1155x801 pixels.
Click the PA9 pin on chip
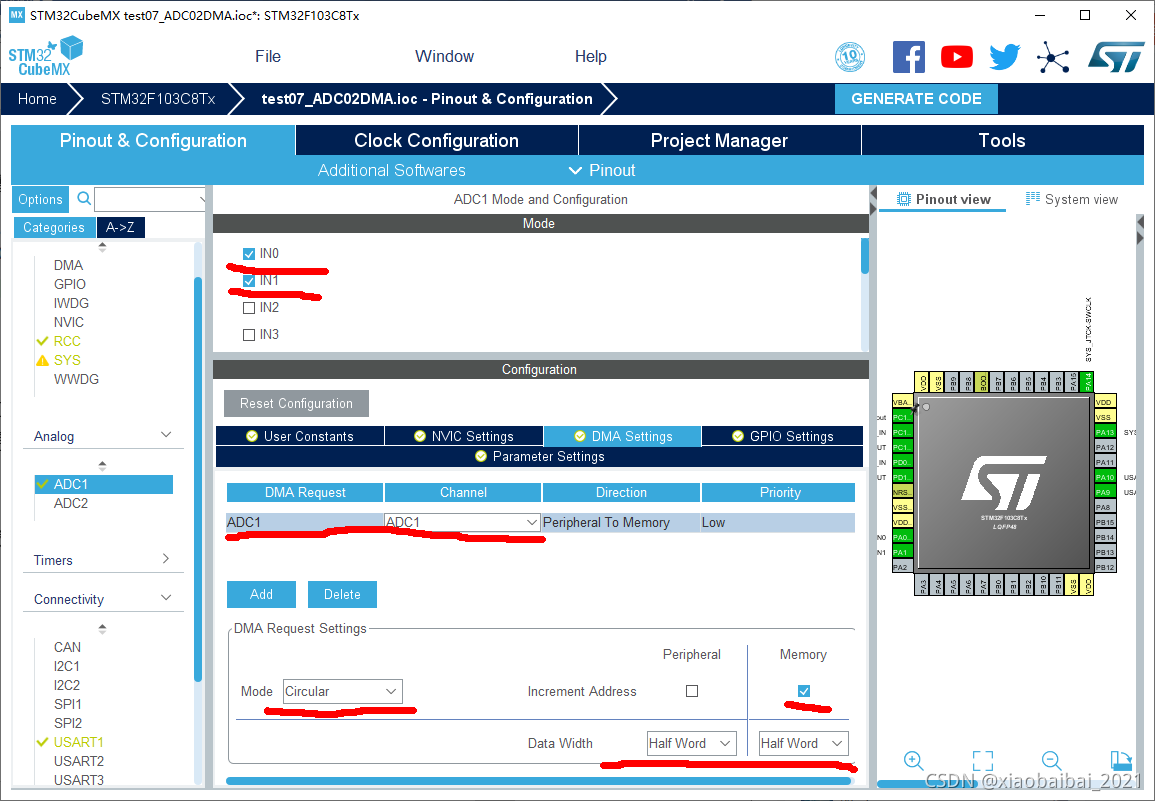1105,492
